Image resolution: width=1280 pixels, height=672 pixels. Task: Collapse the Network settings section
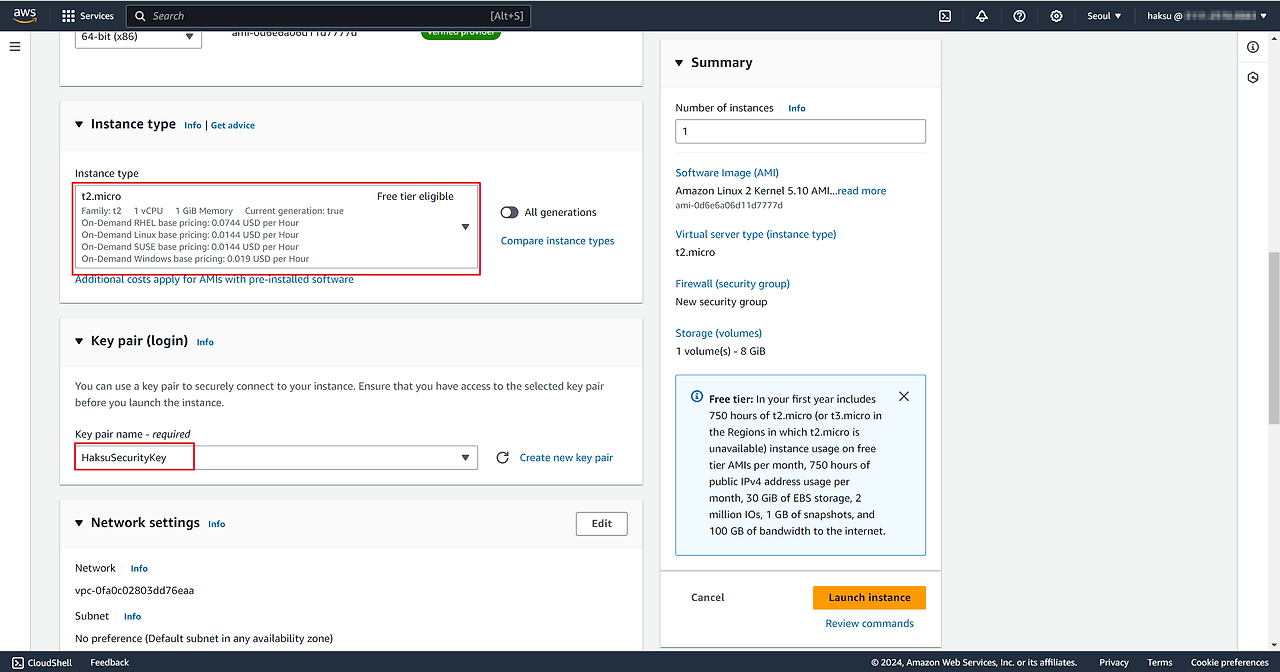pyautogui.click(x=80, y=523)
